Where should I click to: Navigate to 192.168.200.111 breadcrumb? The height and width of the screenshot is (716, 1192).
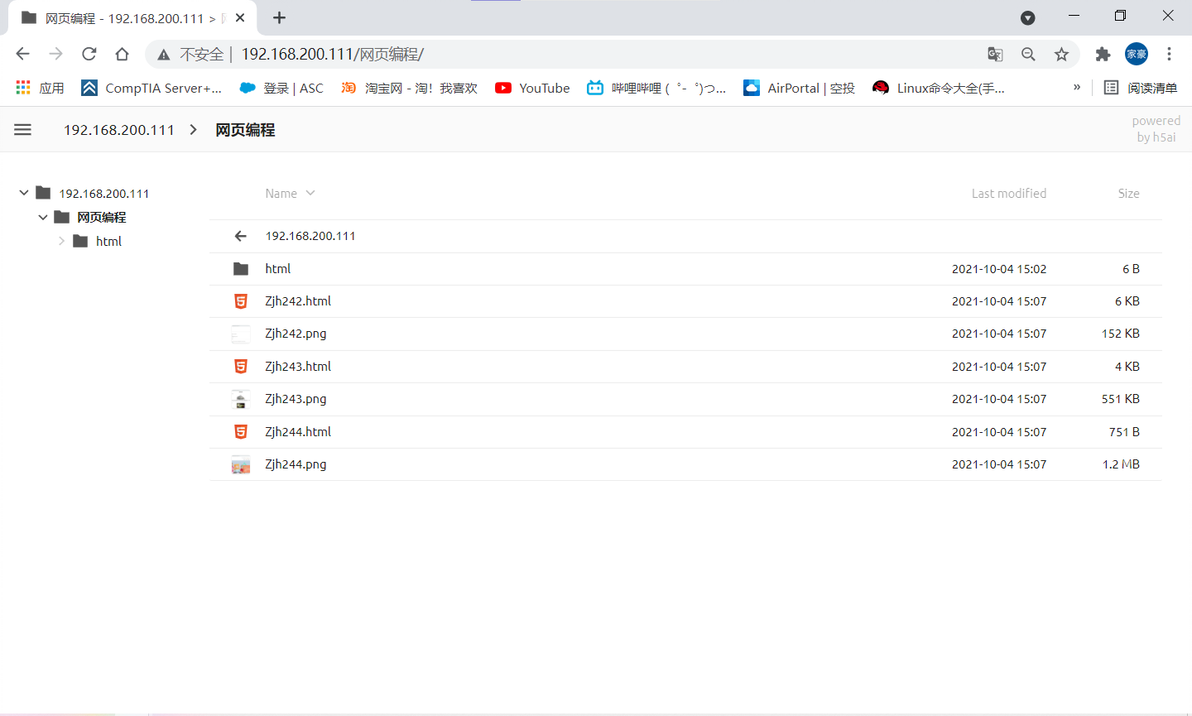pyautogui.click(x=119, y=130)
